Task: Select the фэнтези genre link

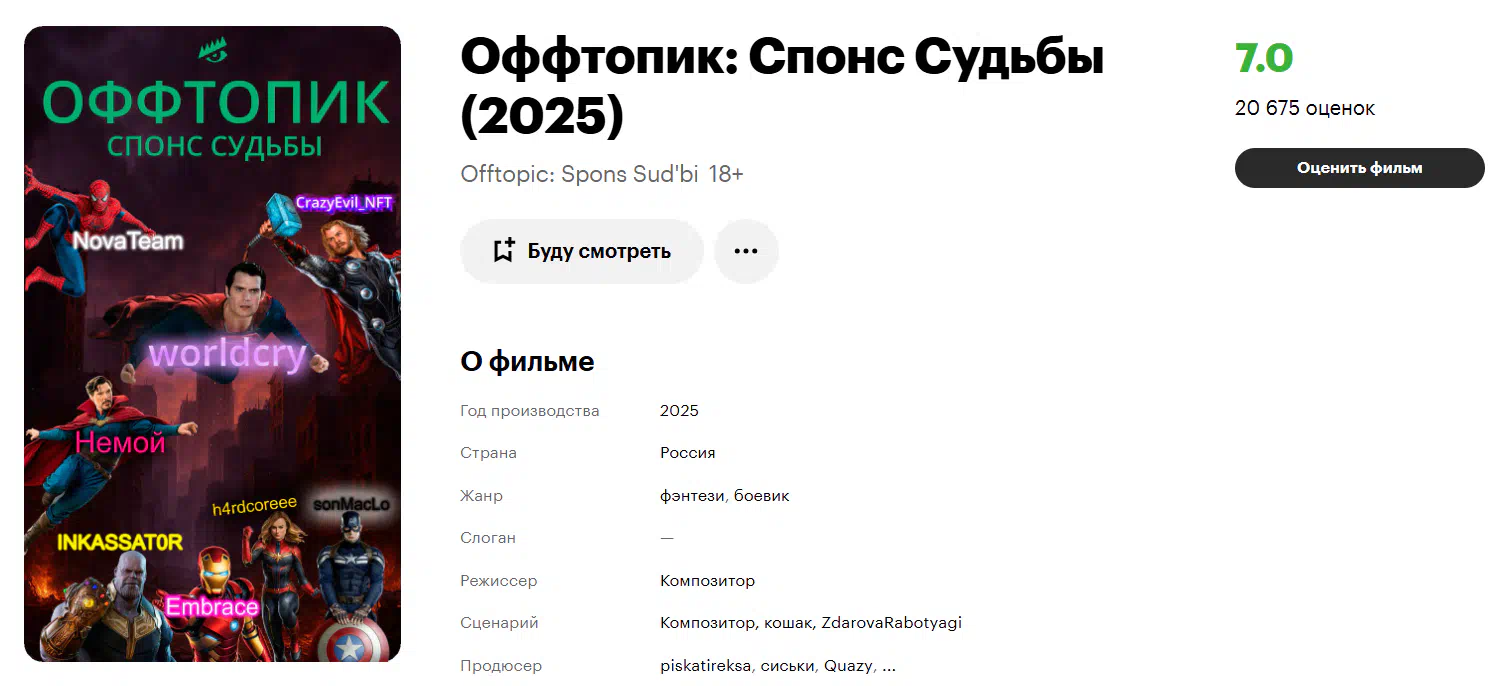Action: coord(692,496)
